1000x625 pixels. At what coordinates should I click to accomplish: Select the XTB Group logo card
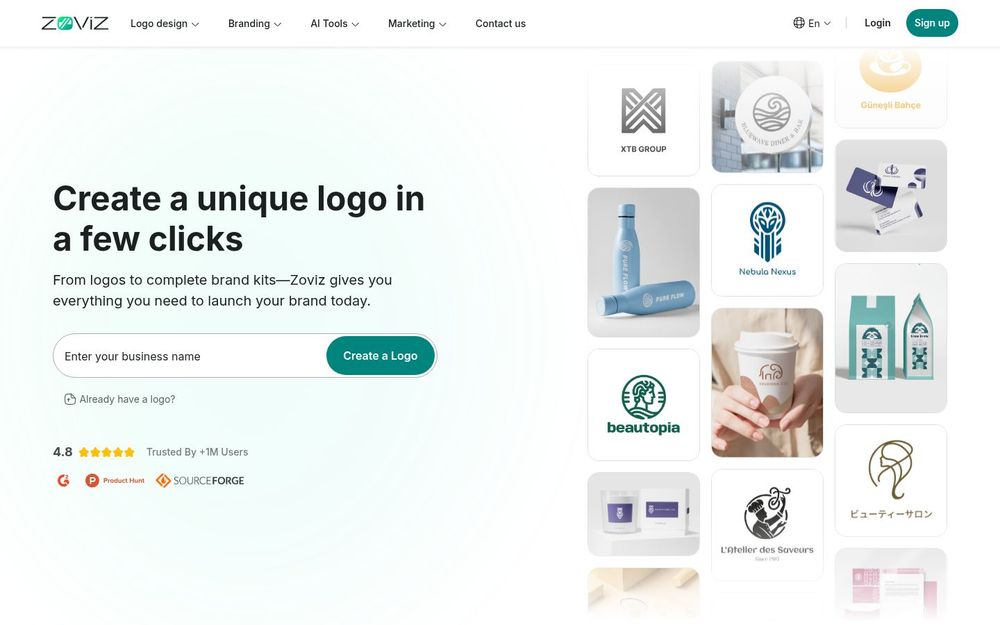pos(643,120)
